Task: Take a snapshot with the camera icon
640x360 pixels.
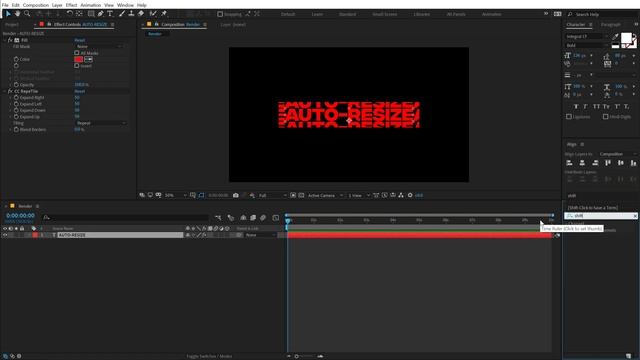Action: [x=236, y=196]
